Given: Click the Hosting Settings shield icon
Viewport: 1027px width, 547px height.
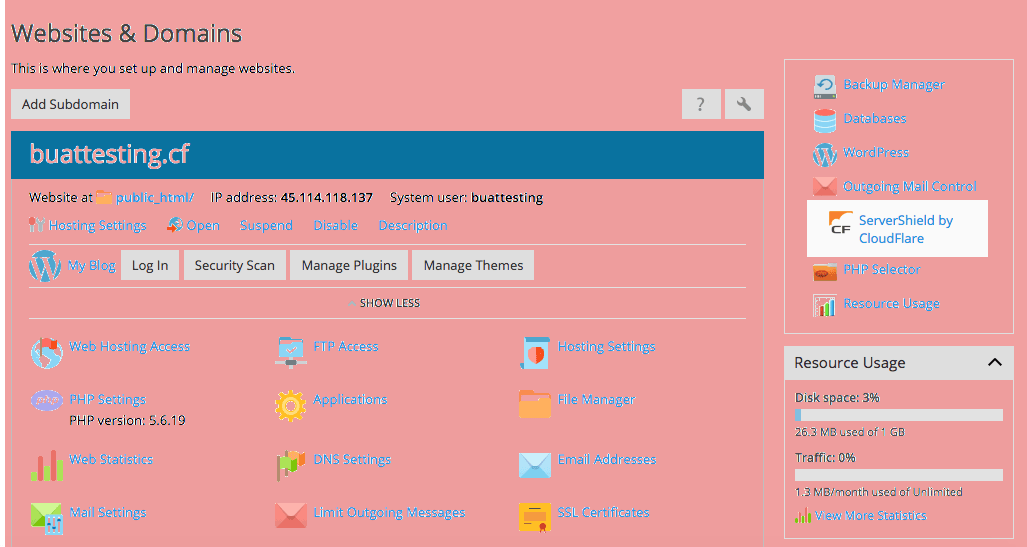Looking at the screenshot, I should (535, 352).
